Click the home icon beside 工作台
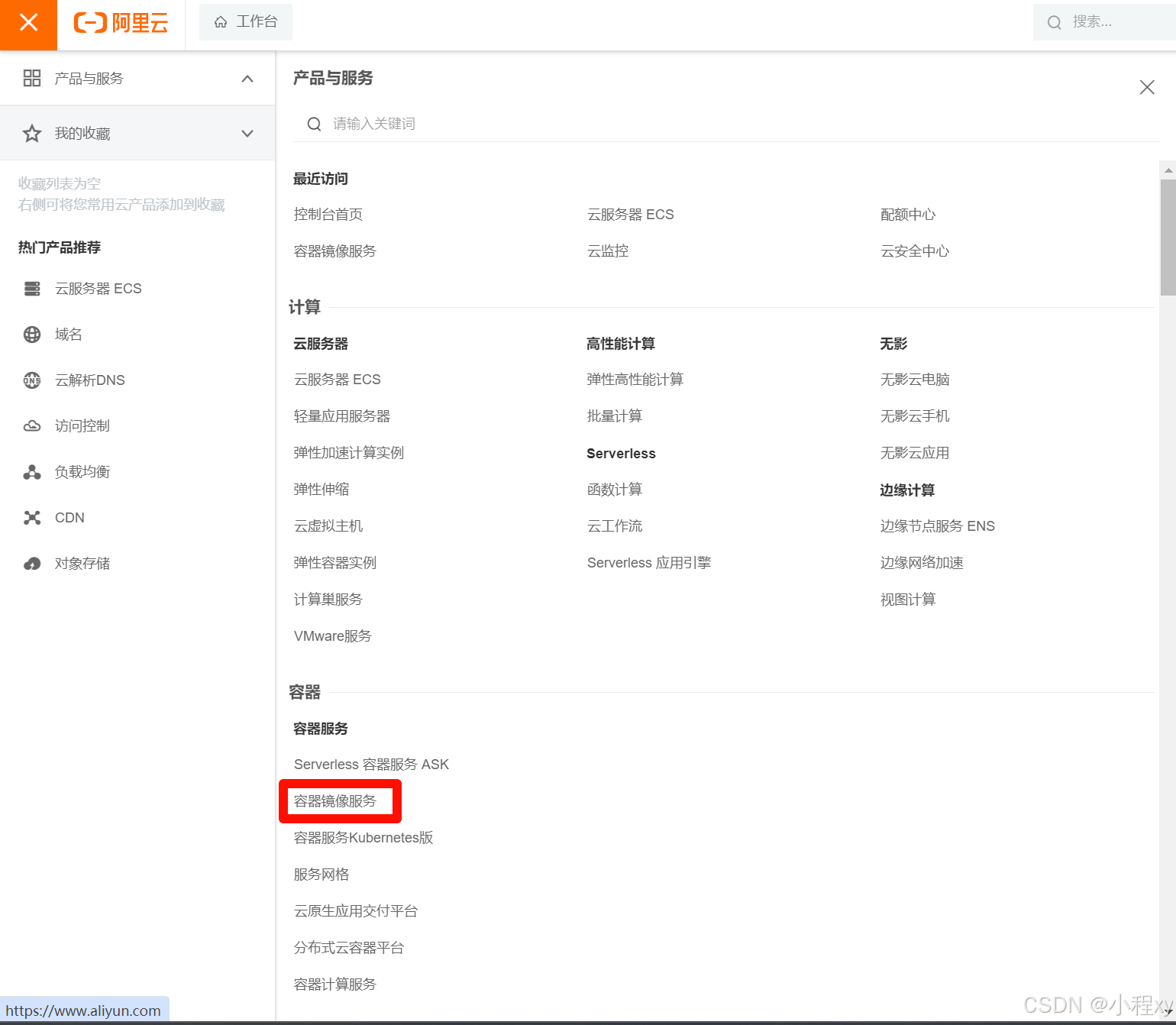1176x1025 pixels. 221,22
